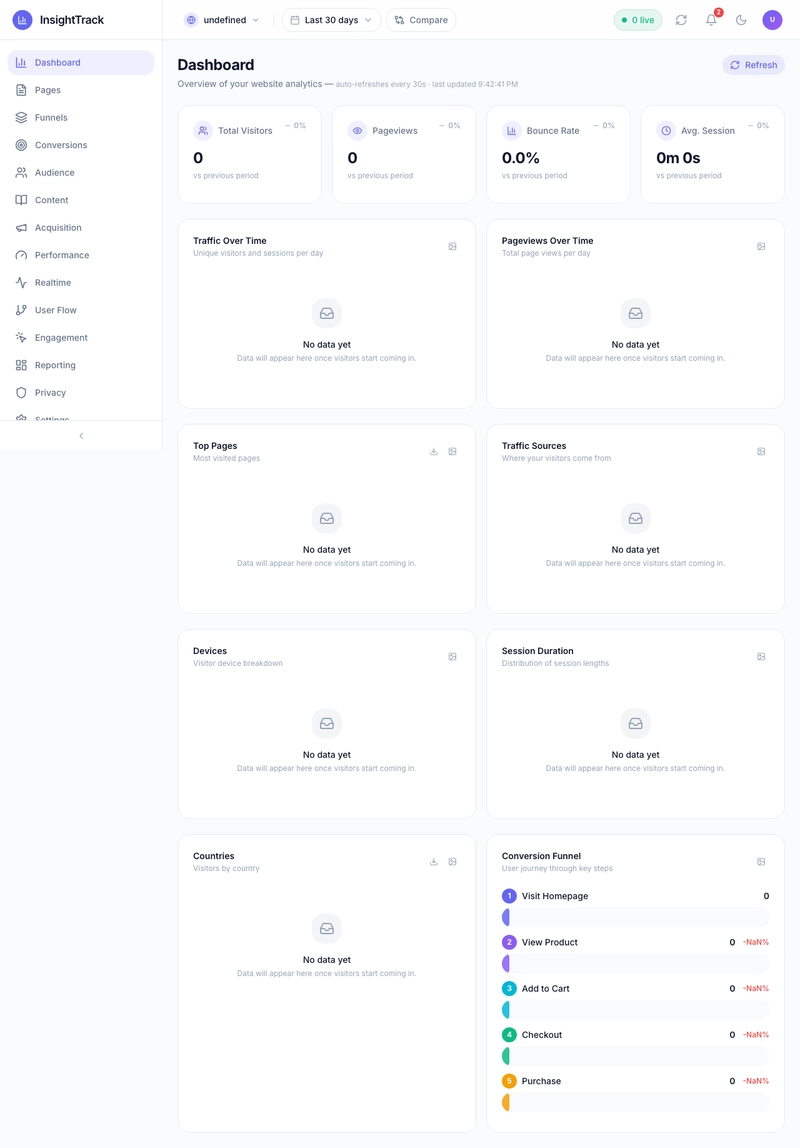Click funnel step 5 Purchase badge

(509, 1081)
